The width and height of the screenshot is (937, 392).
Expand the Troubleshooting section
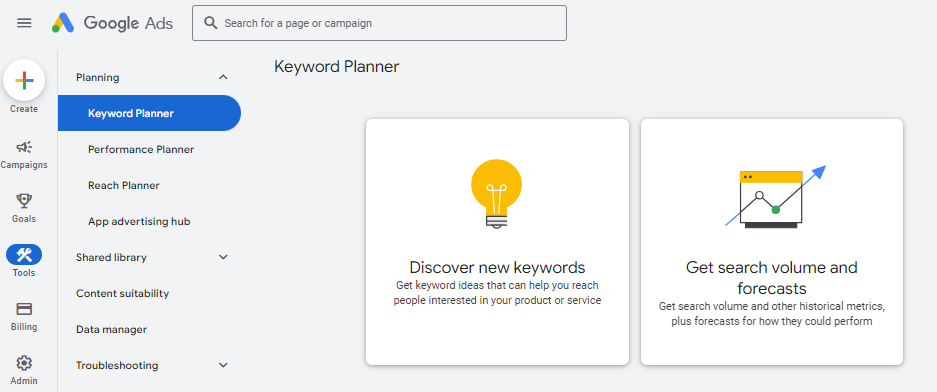click(223, 365)
